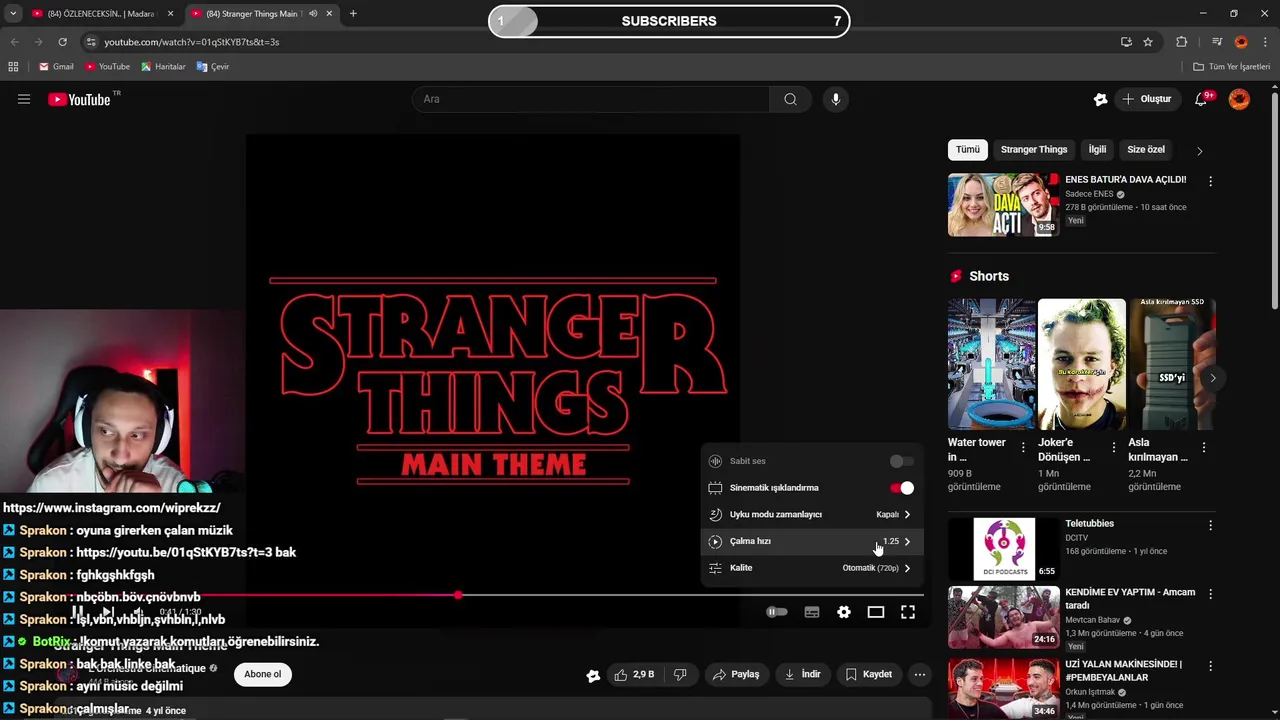Open Haritalar bookmark

pos(163,67)
